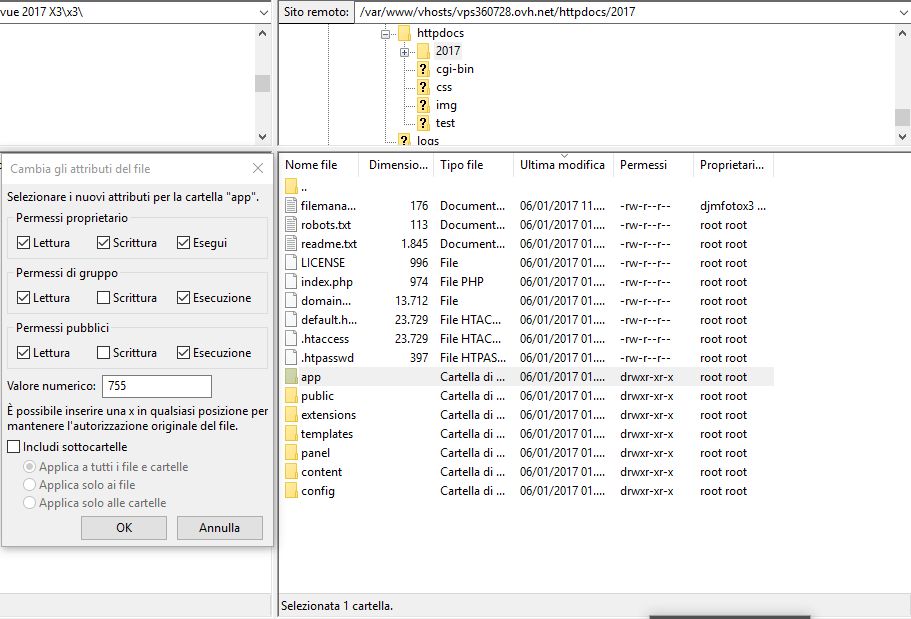Click the httpdocs folder icon in remote tree
Image resolution: width=911 pixels, height=619 pixels.
[x=404, y=33]
